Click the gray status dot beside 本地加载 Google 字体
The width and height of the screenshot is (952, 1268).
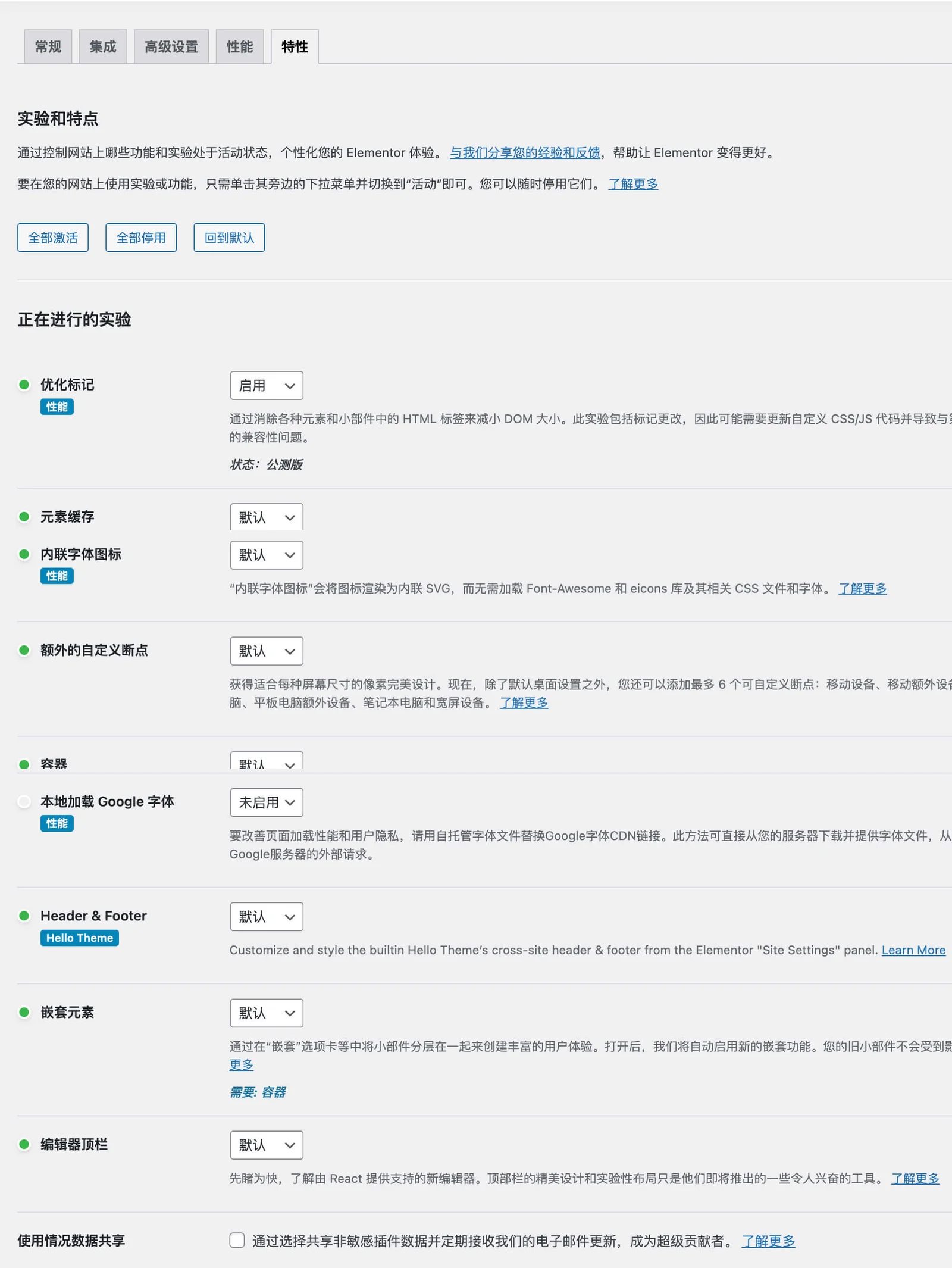point(24,802)
